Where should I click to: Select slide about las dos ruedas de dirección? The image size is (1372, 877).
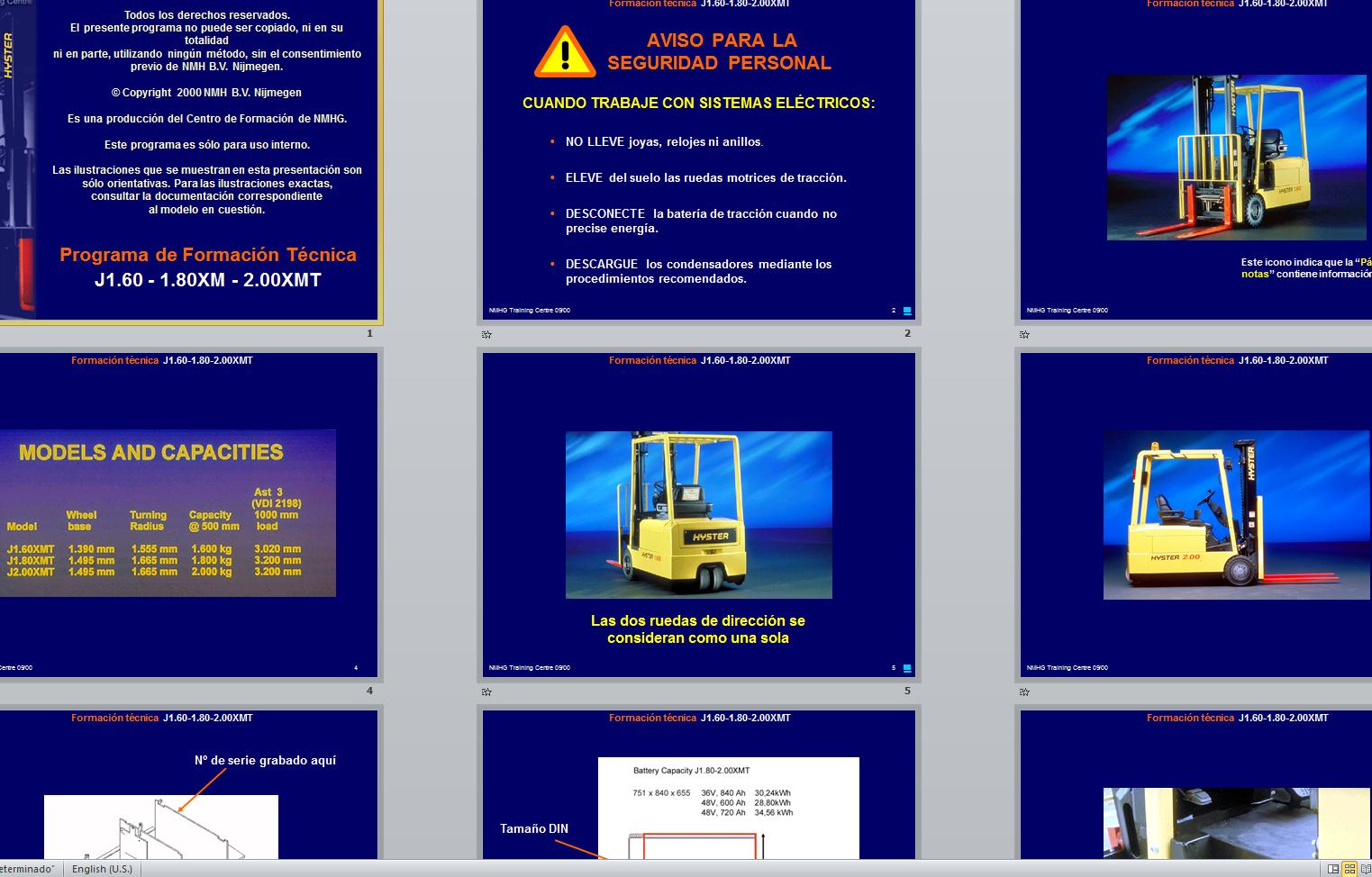pos(699,515)
